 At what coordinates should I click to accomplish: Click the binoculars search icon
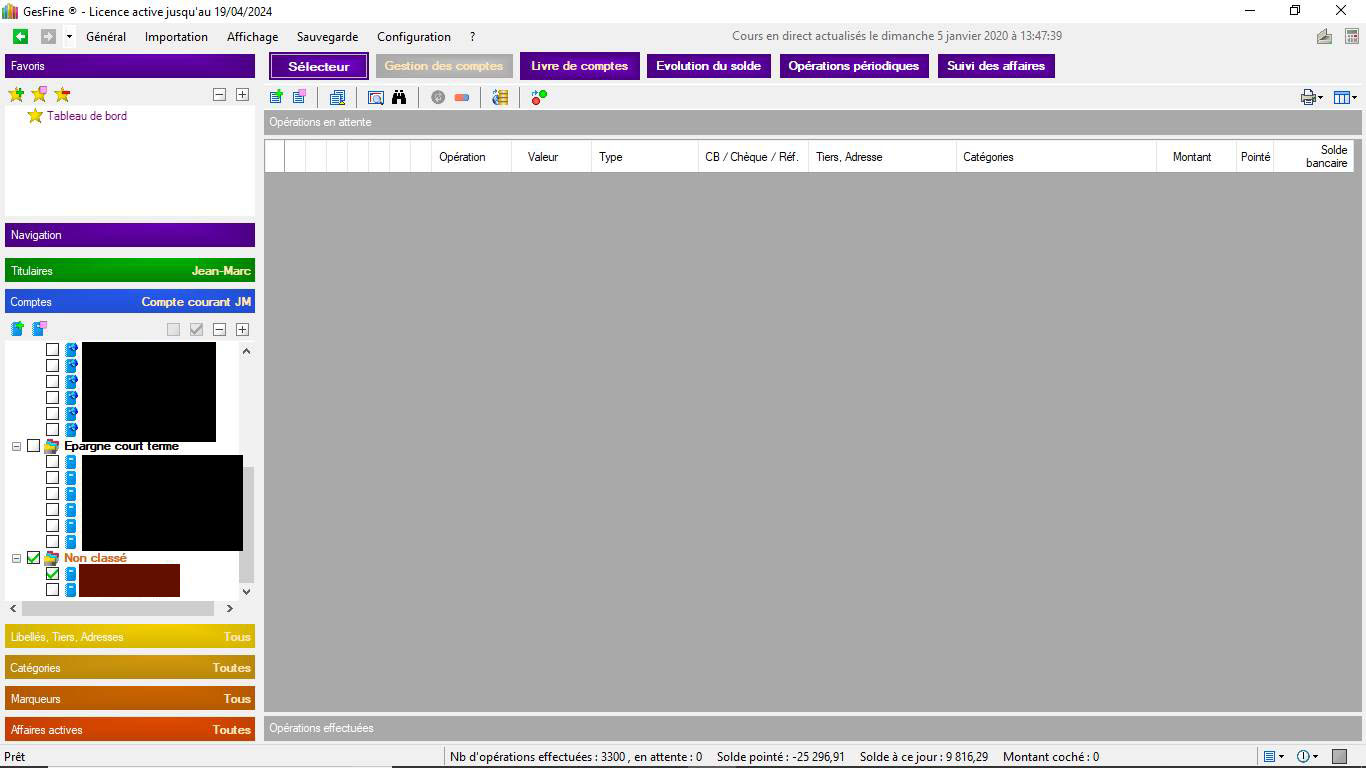pos(399,97)
